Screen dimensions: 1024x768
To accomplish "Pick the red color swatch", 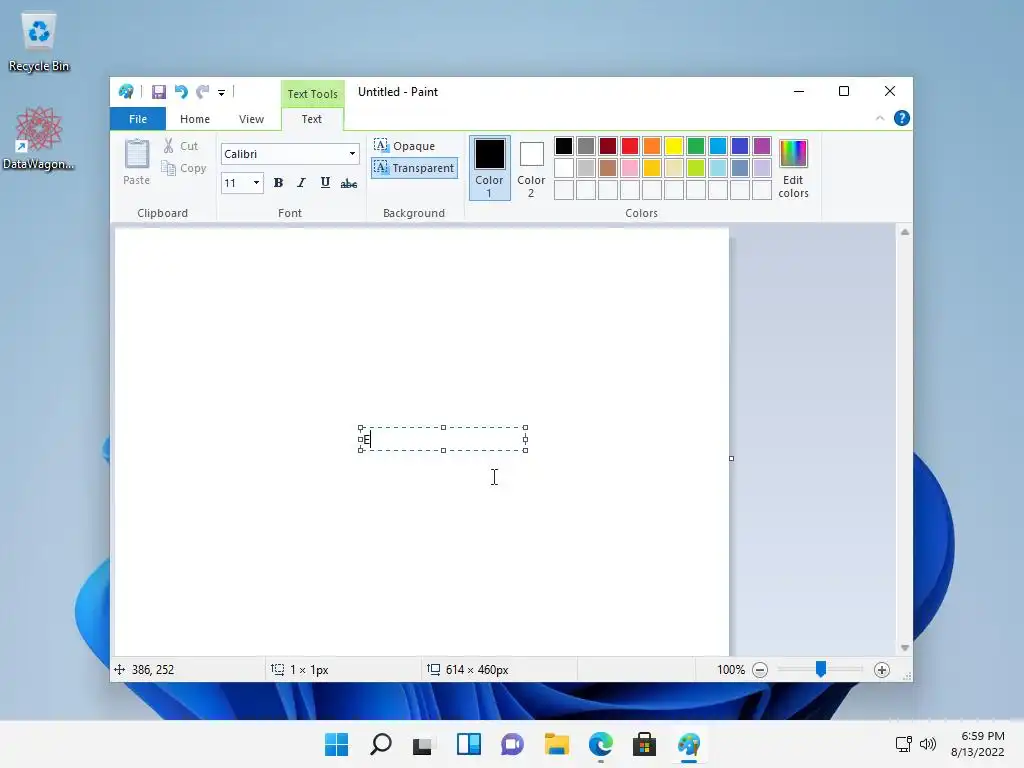I will pyautogui.click(x=630, y=146).
